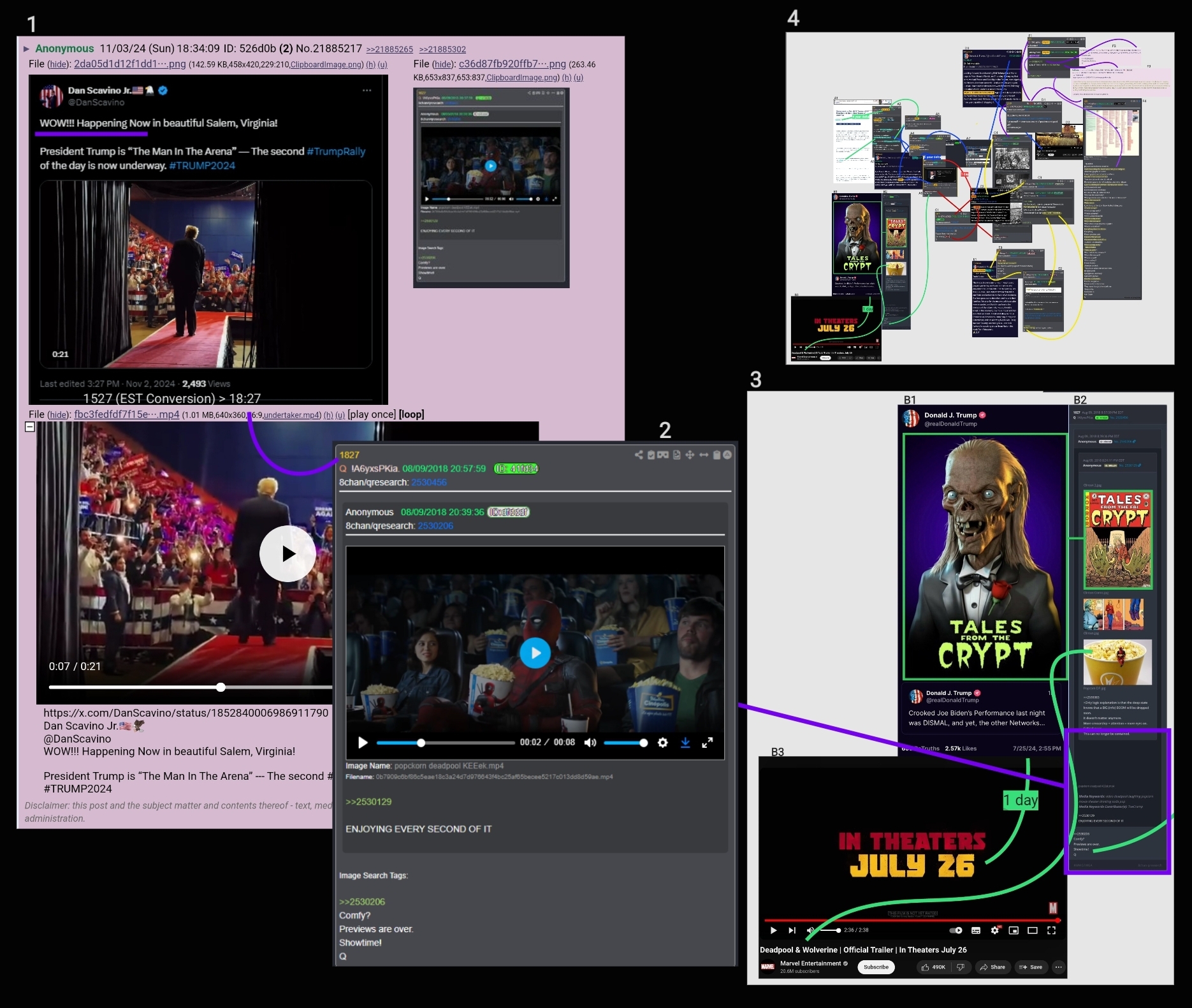Screen dimensions: 1192x1008
Task: Open settings gear on the Deadpool popcorn player
Action: (x=663, y=742)
